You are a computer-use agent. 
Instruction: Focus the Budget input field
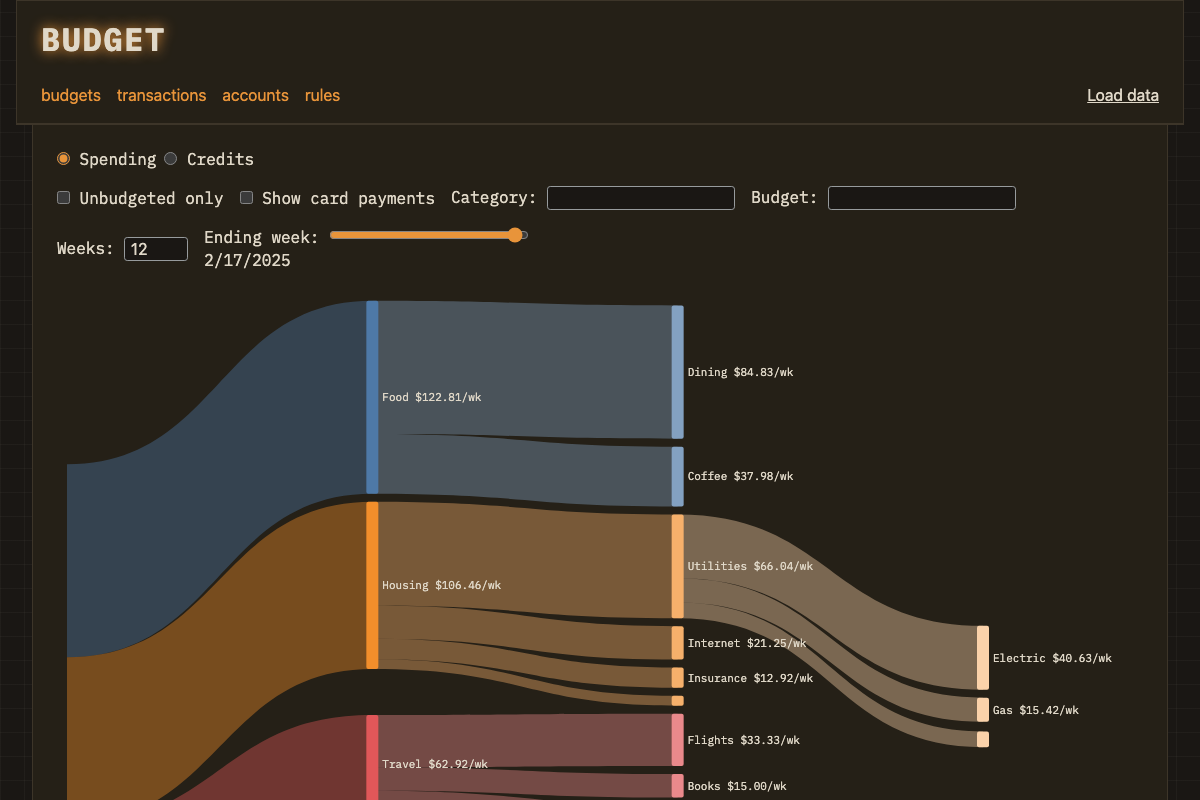click(x=922, y=198)
